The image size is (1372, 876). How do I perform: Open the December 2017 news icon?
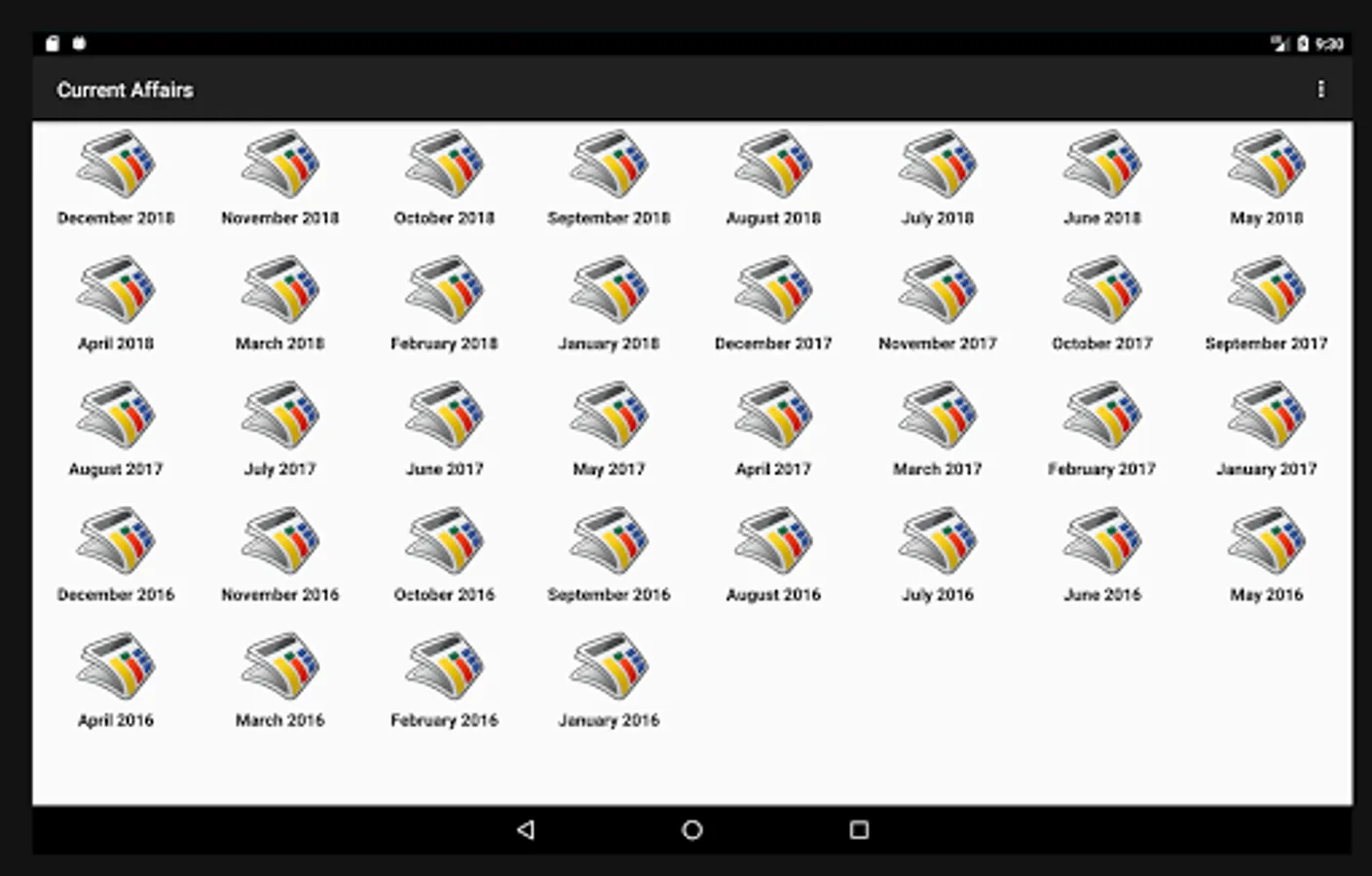point(774,290)
